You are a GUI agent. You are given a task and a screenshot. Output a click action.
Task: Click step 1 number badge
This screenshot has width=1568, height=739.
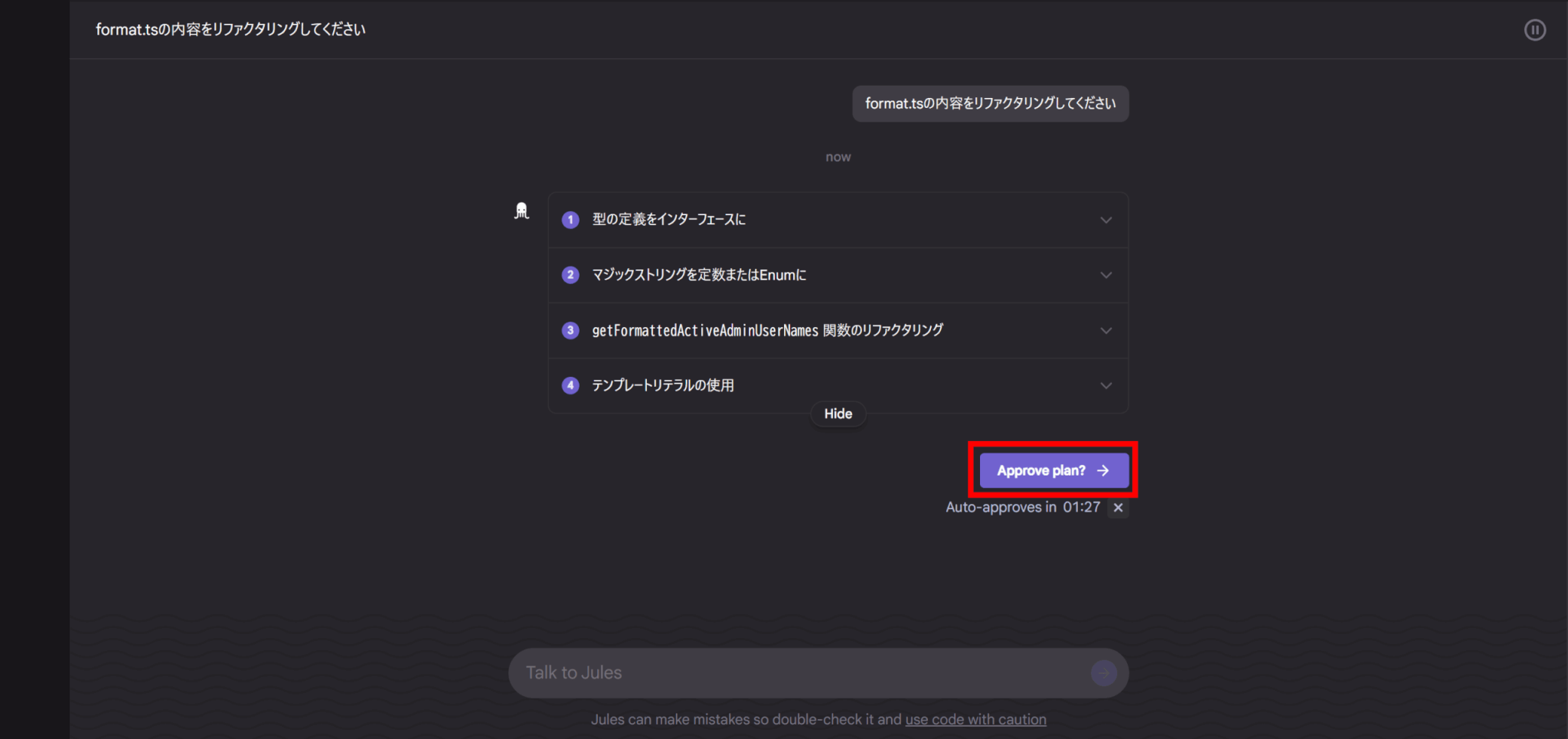pyautogui.click(x=570, y=220)
